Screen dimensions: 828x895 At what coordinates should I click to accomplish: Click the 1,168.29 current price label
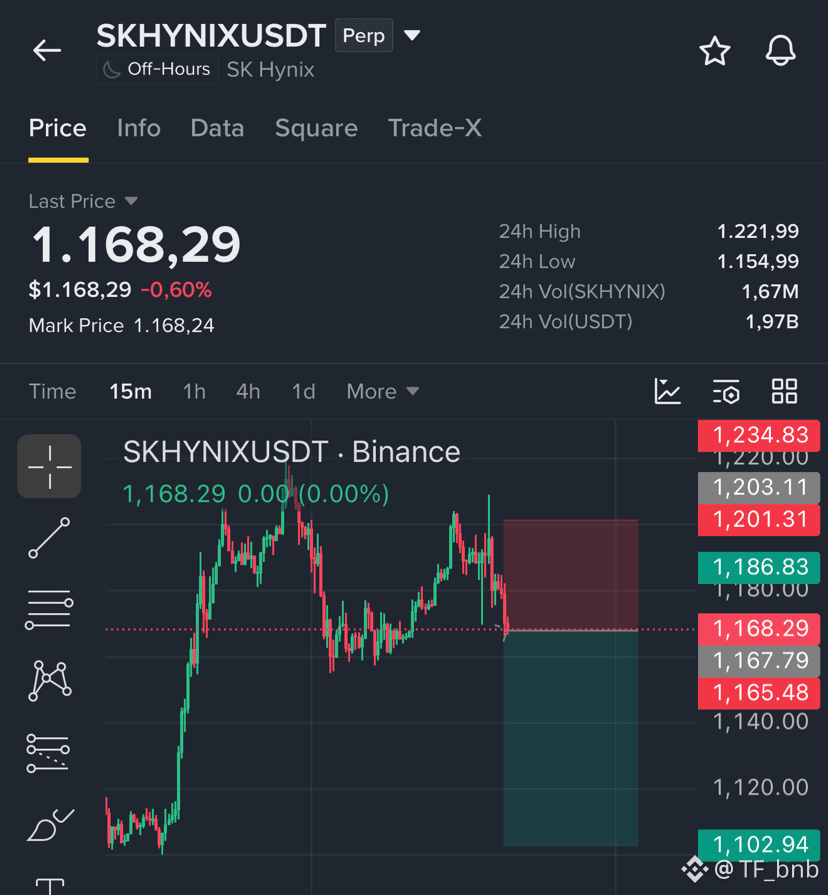[759, 628]
